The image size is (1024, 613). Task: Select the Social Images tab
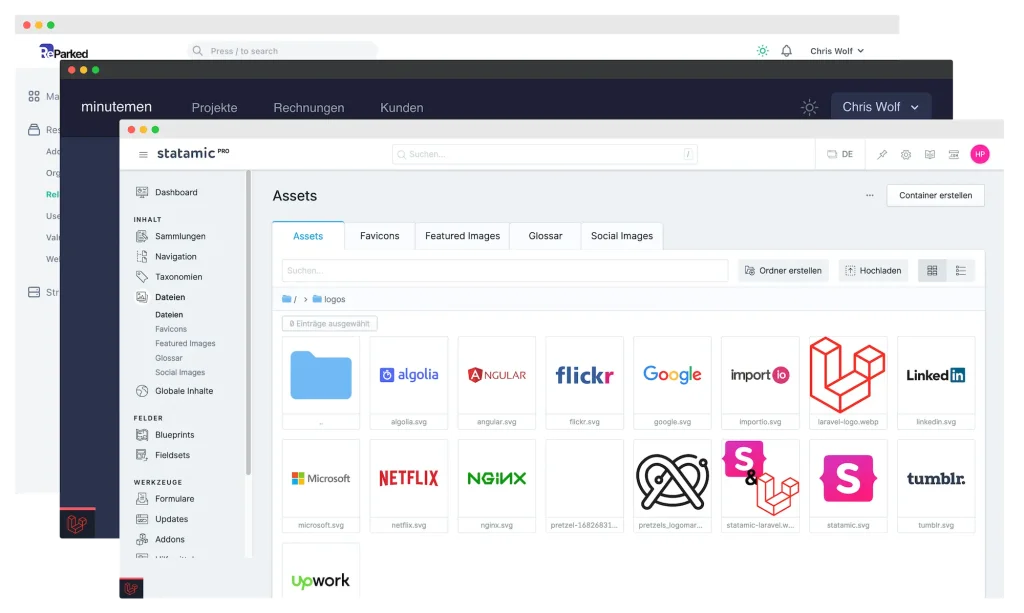coord(621,236)
